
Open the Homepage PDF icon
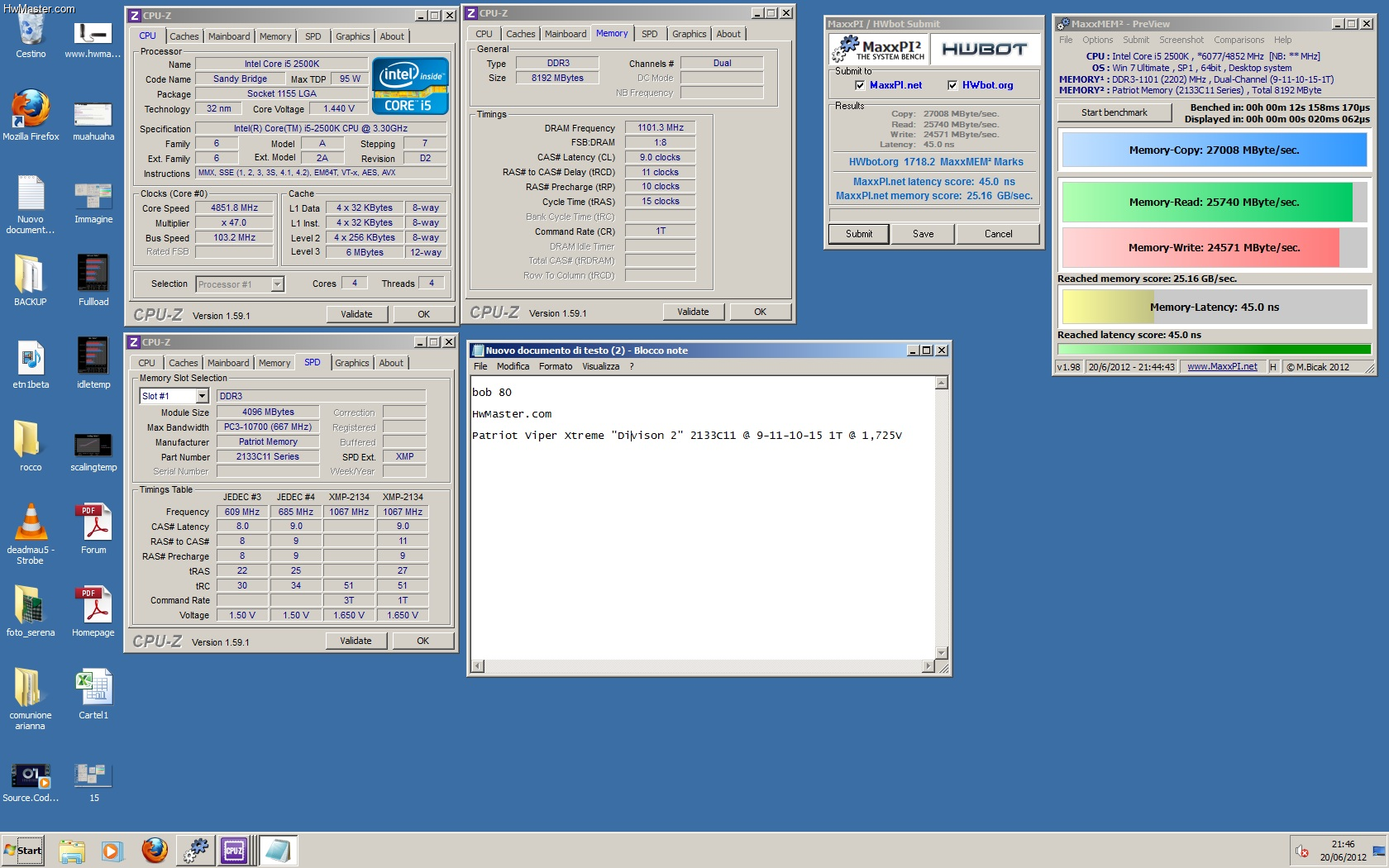tap(93, 612)
